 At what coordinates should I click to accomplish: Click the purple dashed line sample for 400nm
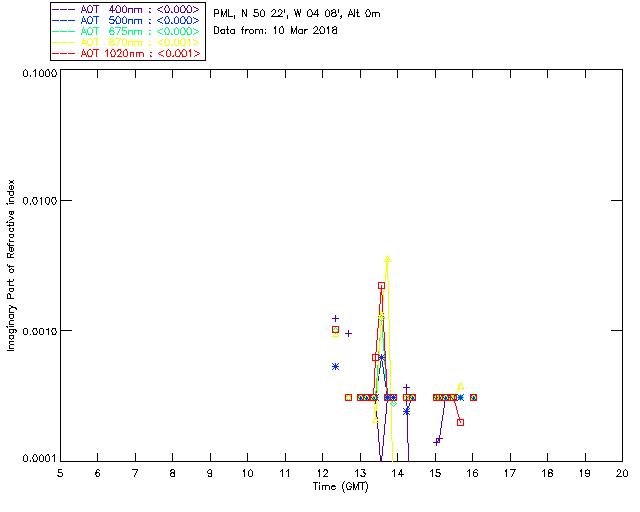coord(64,9)
